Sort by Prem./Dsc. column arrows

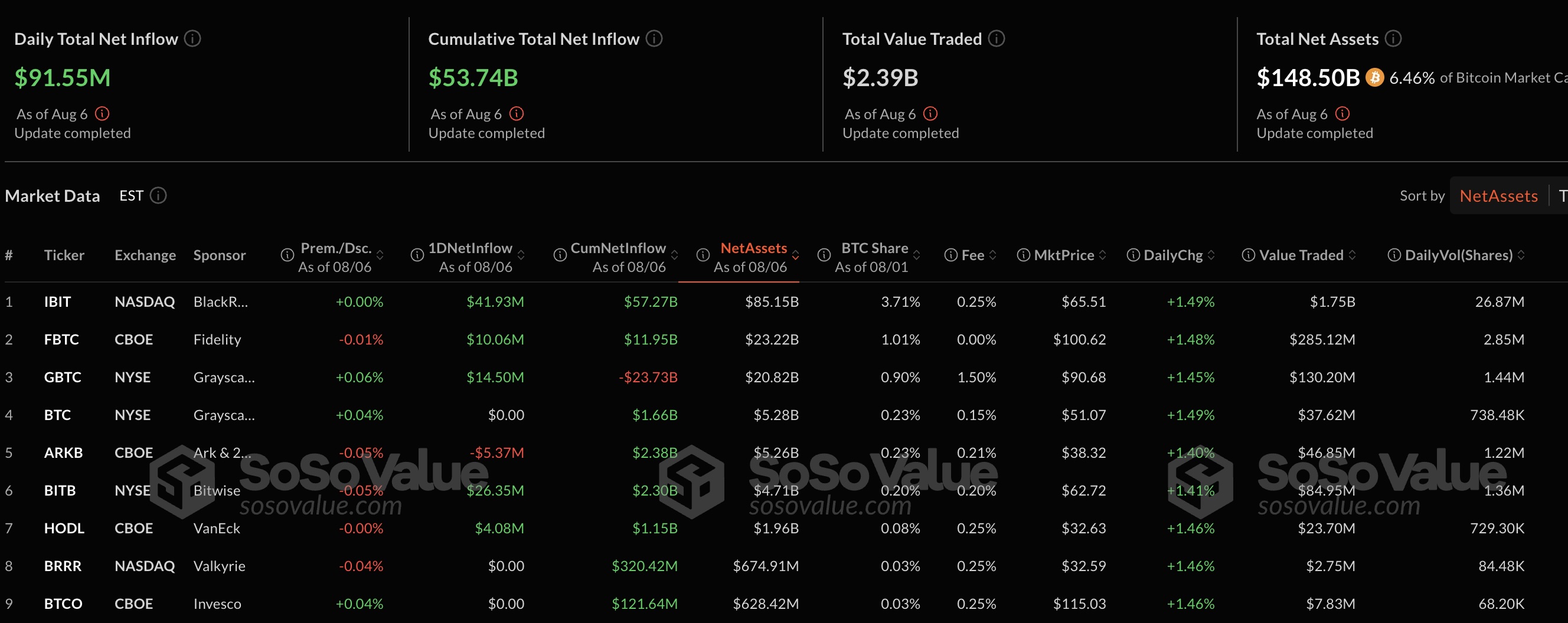pos(380,255)
